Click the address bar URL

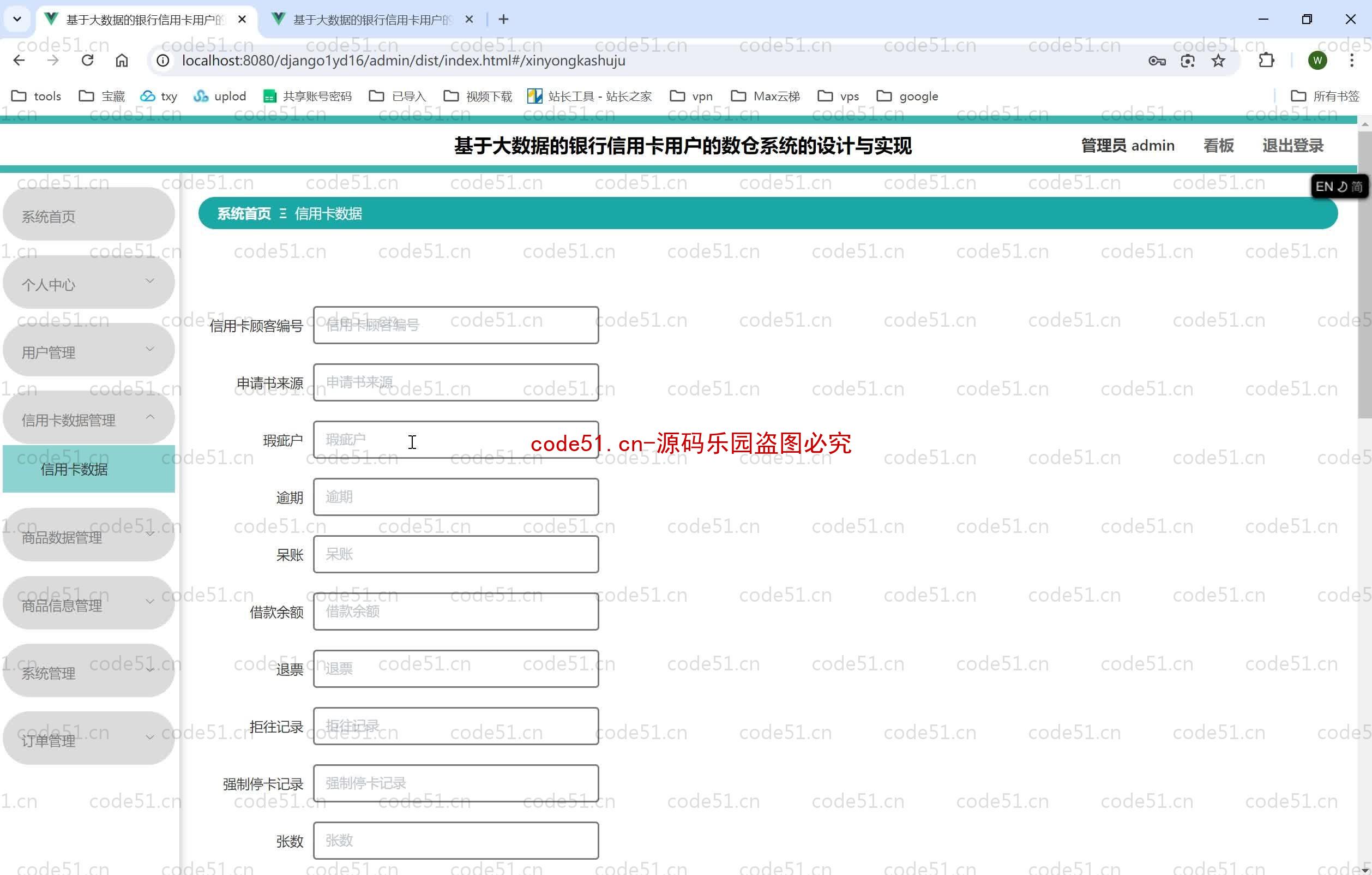[x=404, y=61]
